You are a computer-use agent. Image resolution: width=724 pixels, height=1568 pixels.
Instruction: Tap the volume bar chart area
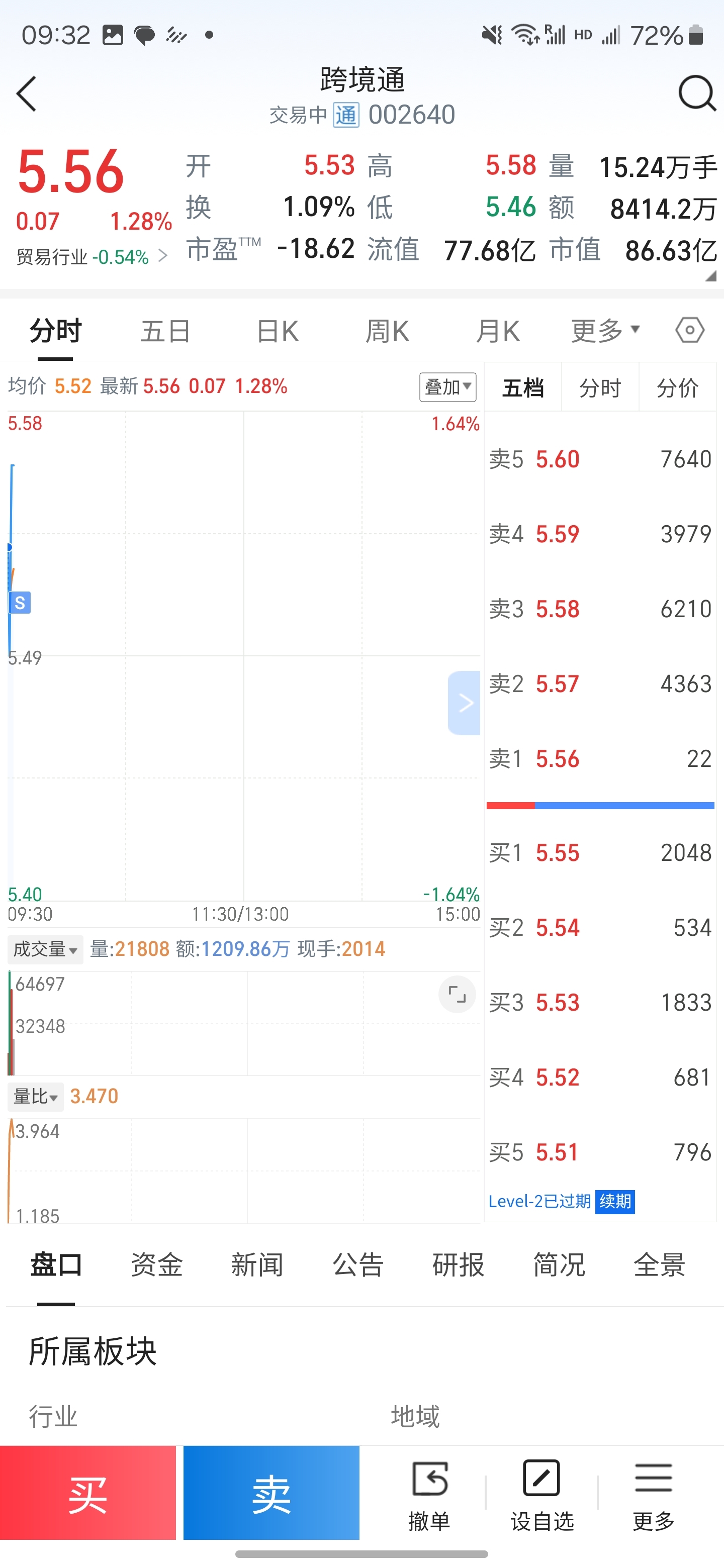[x=244, y=1024]
